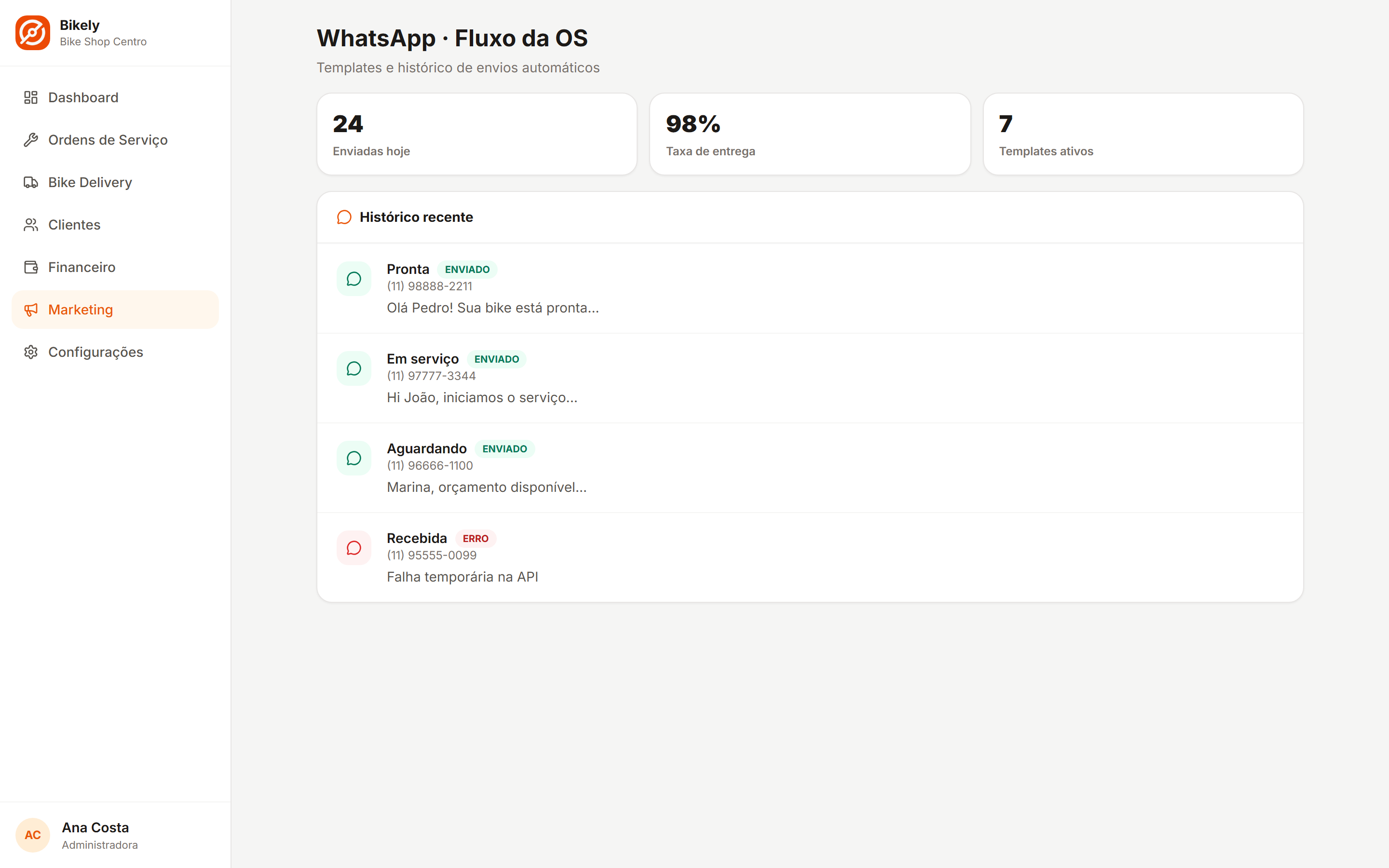Screen dimensions: 1389x868
Task: Select the Marketing menu item
Action: pyautogui.click(x=115, y=310)
